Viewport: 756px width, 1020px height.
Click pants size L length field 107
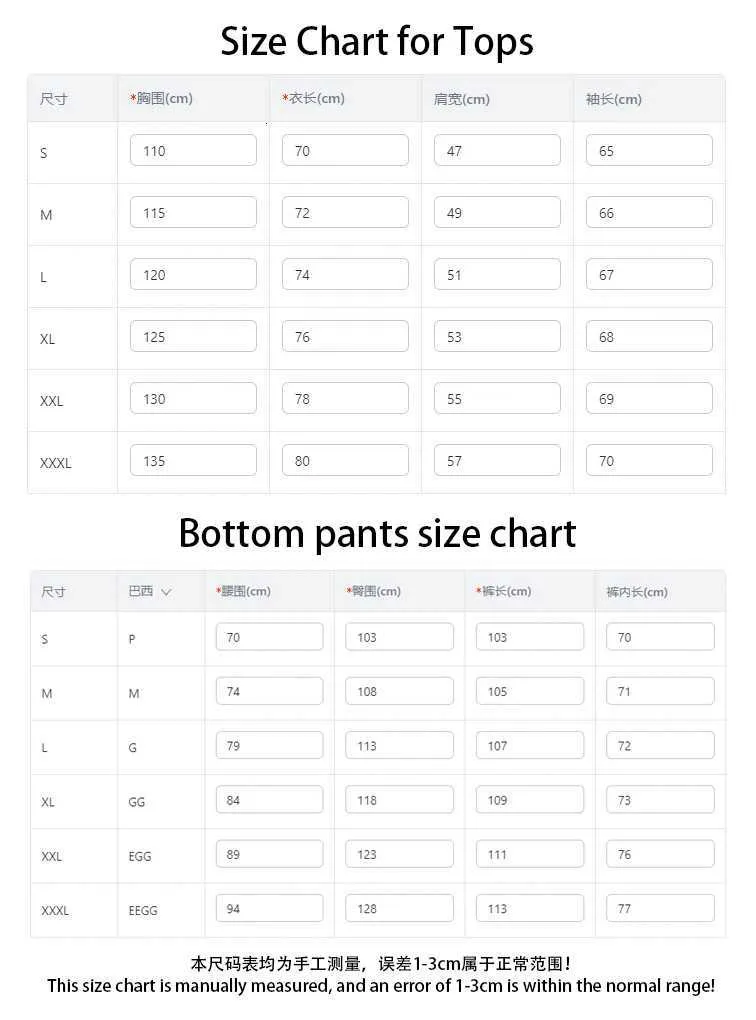tap(529, 746)
